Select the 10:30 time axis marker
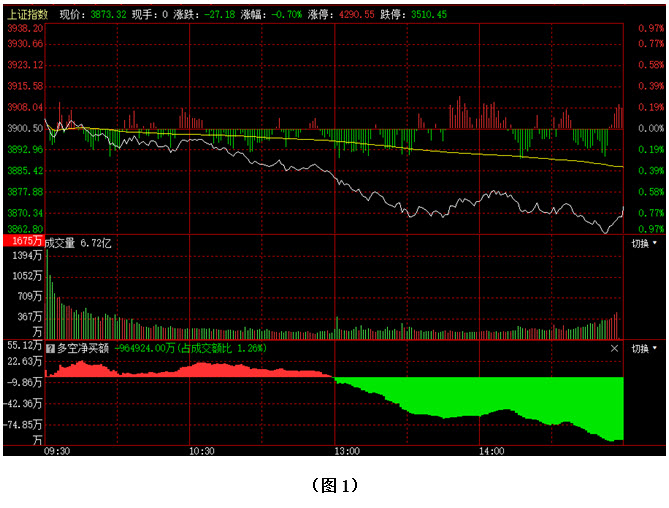 202,451
